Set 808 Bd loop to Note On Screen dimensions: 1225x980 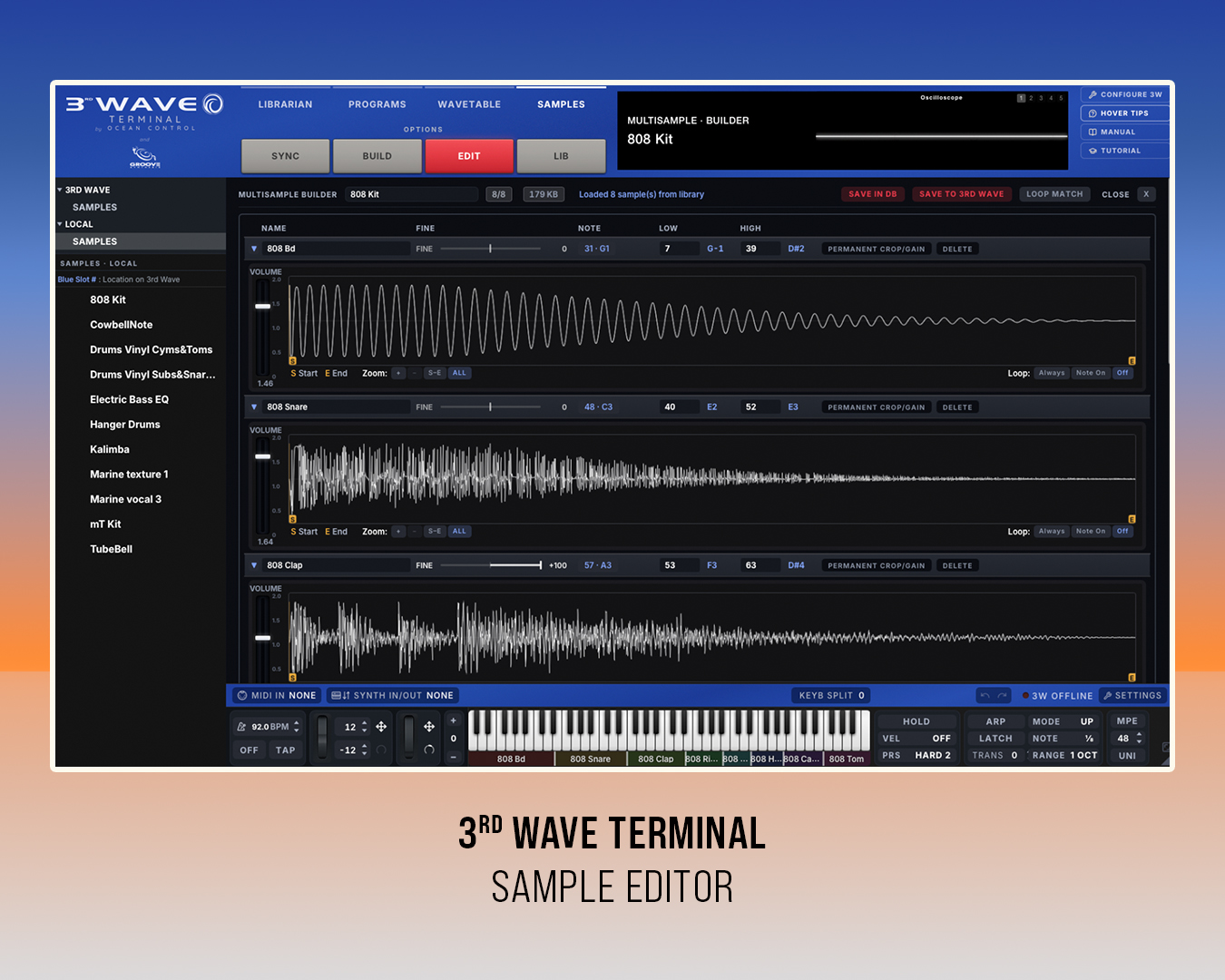(1091, 373)
